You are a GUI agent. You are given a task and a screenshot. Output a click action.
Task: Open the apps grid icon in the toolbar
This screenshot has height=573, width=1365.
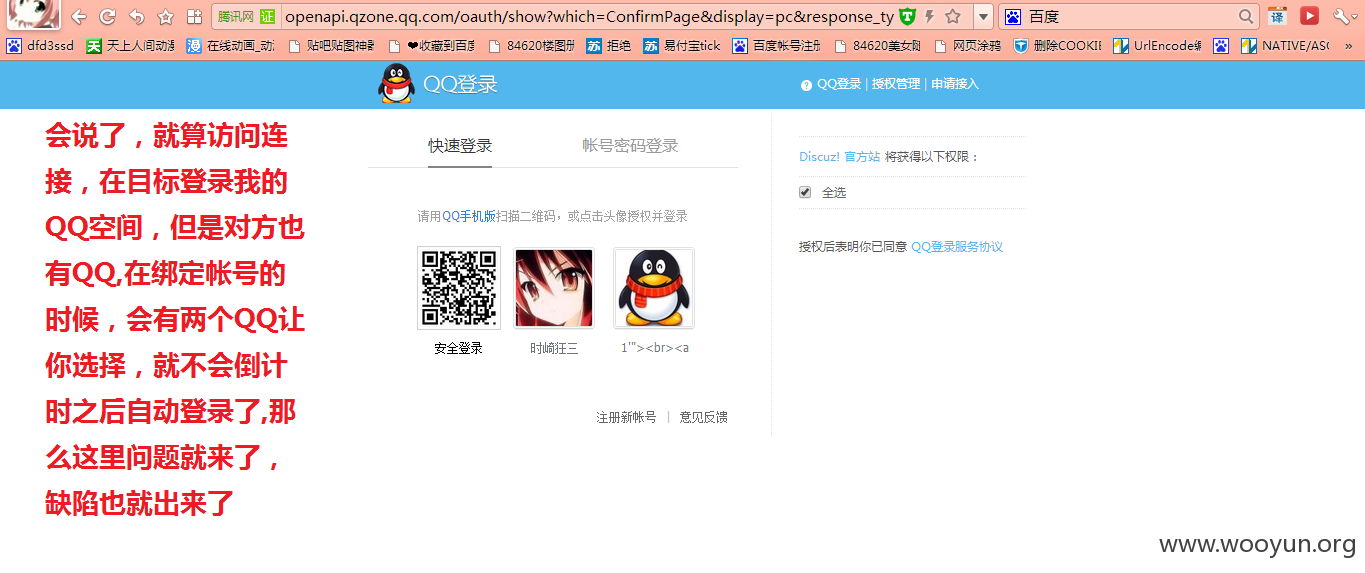tap(194, 17)
